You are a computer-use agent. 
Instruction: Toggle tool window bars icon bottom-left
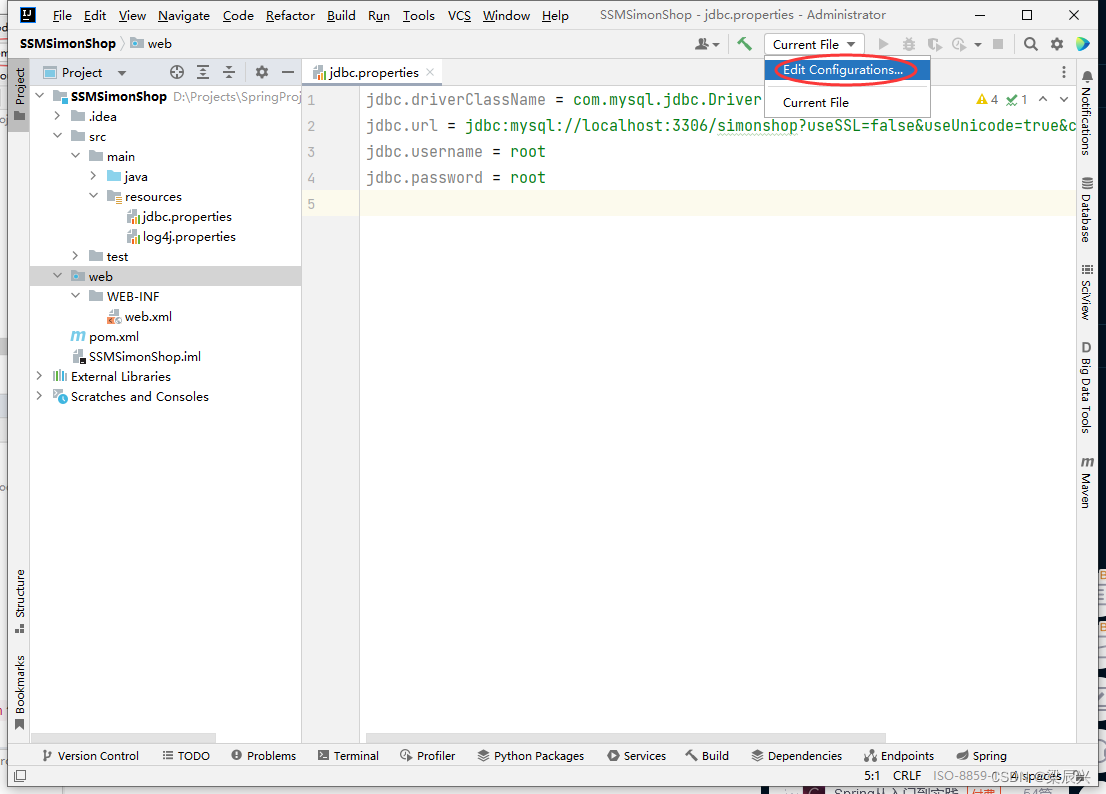point(20,776)
